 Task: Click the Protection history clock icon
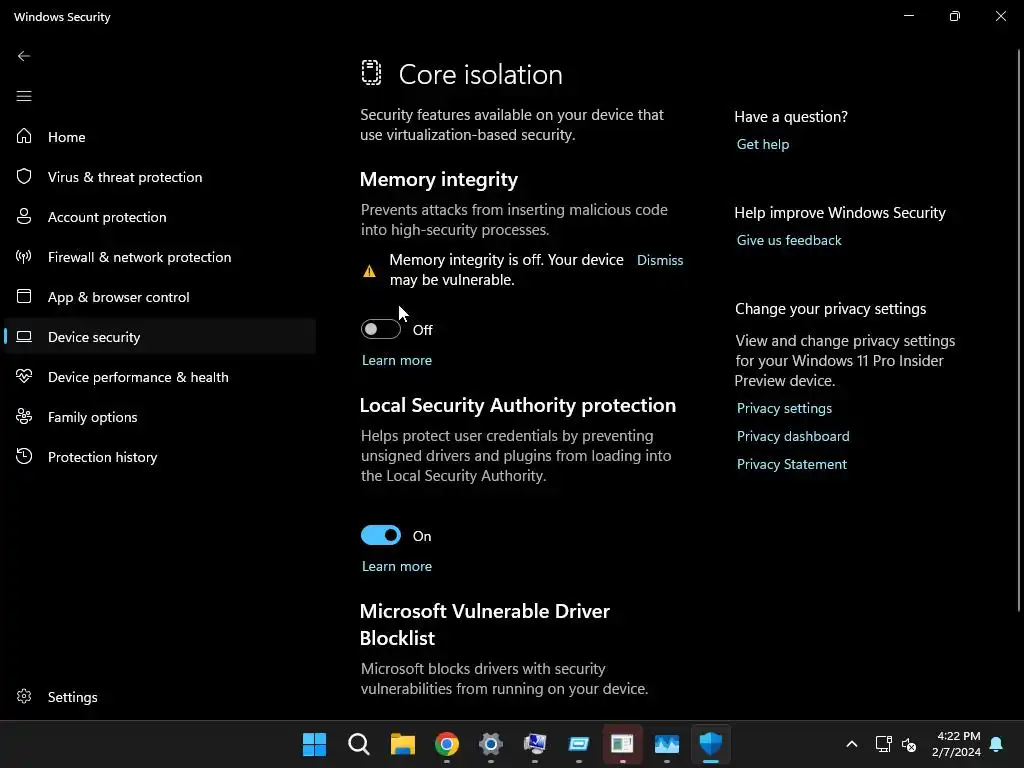[24, 456]
